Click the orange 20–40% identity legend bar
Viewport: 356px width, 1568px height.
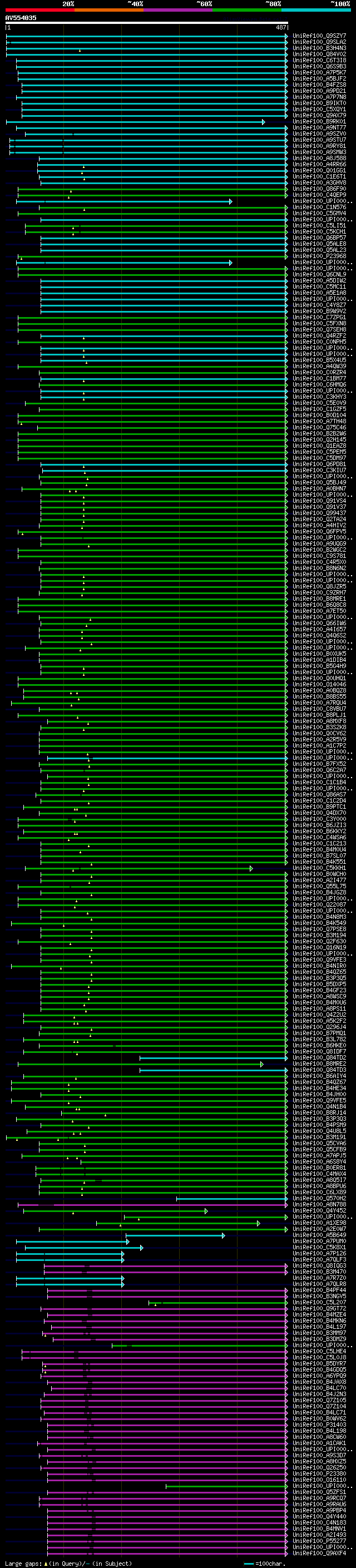click(109, 10)
